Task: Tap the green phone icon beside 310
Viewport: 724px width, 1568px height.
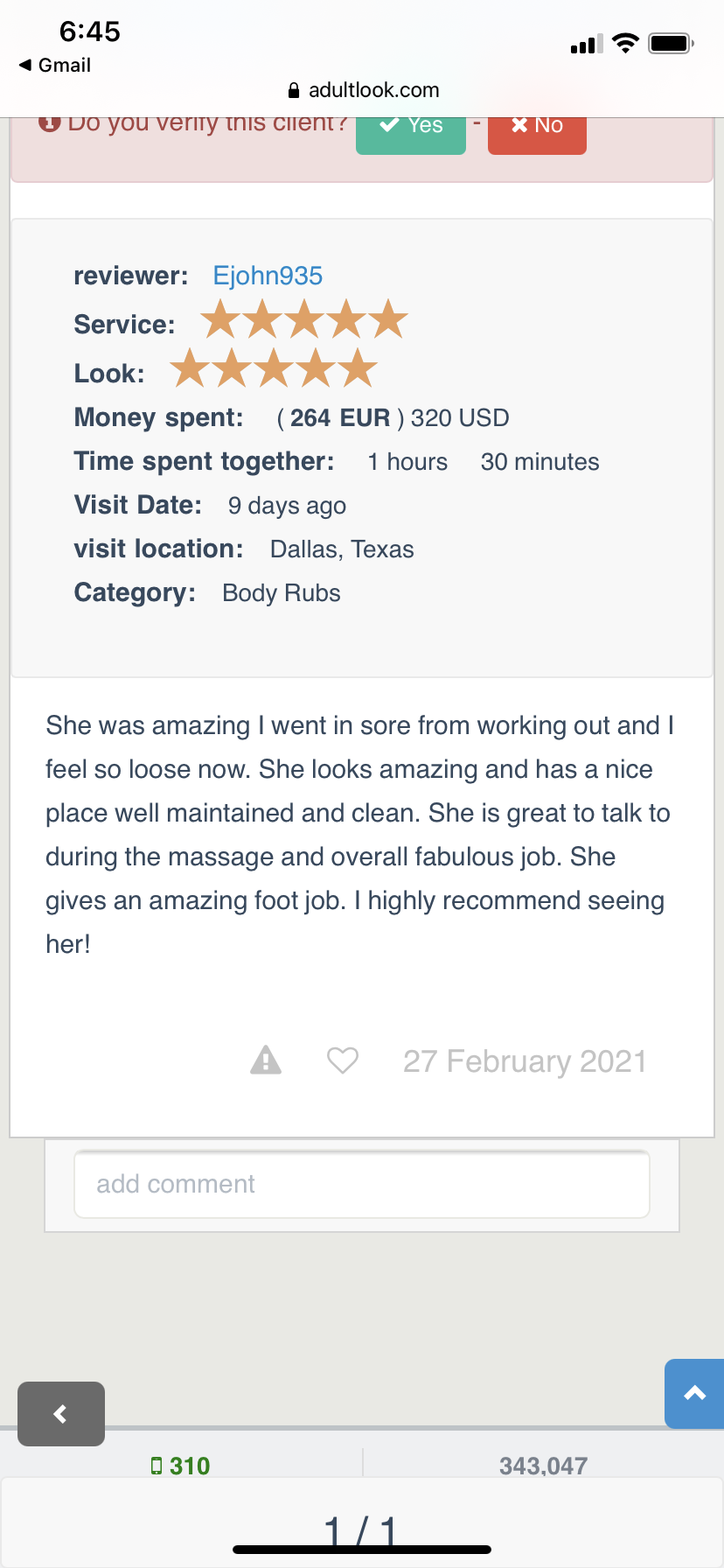Action: (157, 1466)
